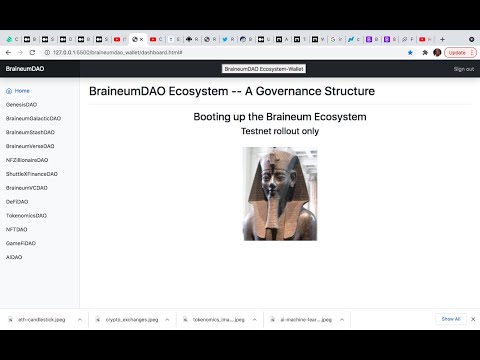Open BraineumVCDAO from sidebar
This screenshot has width=480, height=360.
[x=27, y=188]
